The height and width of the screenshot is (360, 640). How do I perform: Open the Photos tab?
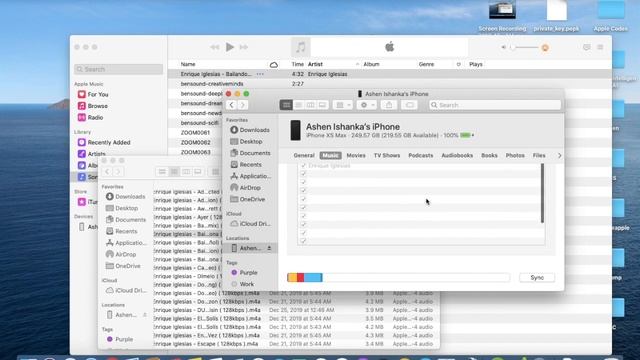click(515, 156)
